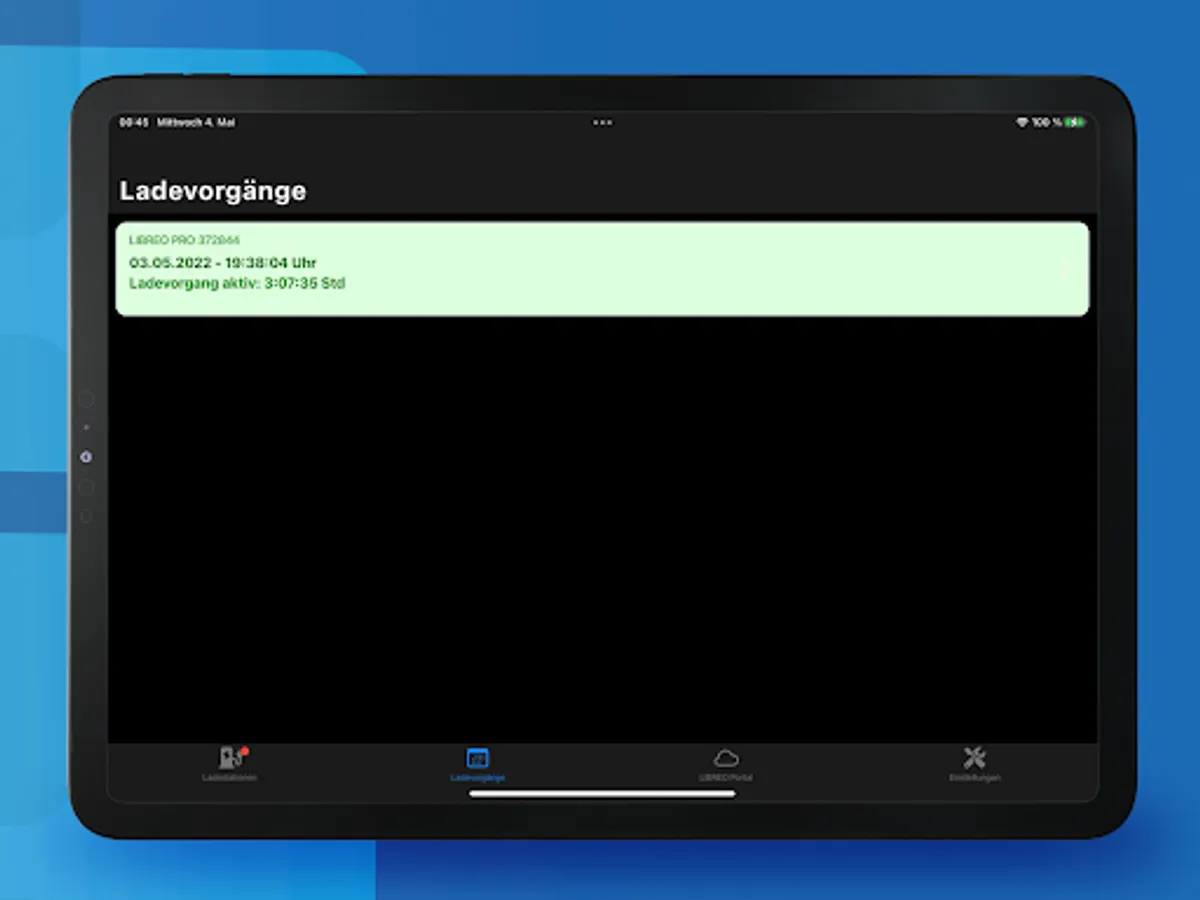Click the battery status icon
The image size is (1200, 900).
tap(1075, 122)
